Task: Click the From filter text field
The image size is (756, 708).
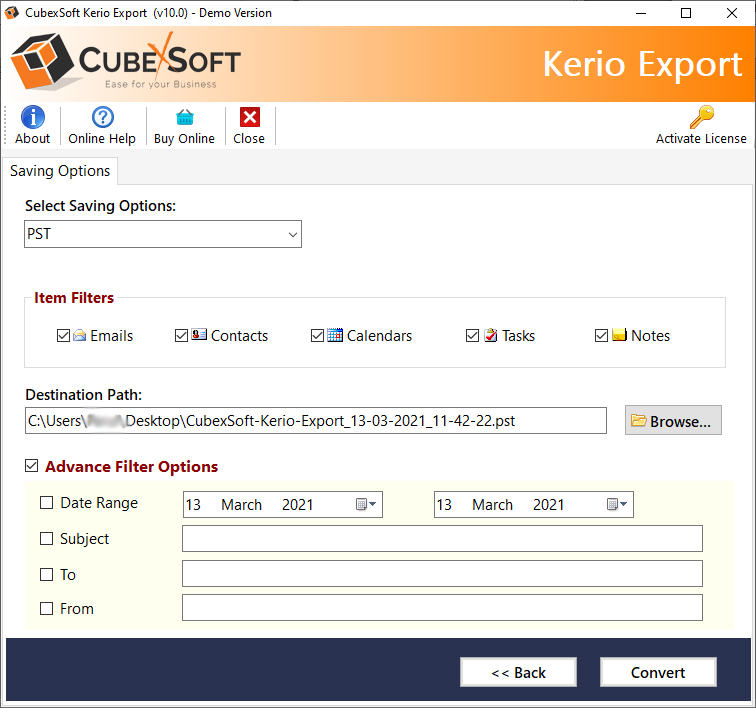Action: pos(442,608)
